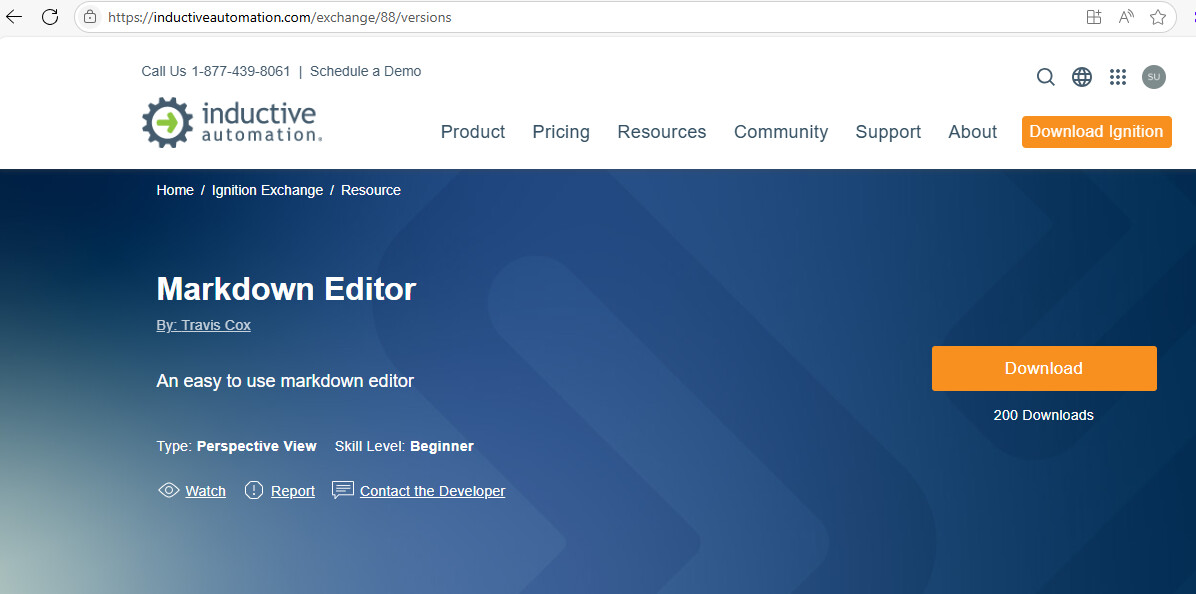Open the Resources menu

[x=662, y=132]
